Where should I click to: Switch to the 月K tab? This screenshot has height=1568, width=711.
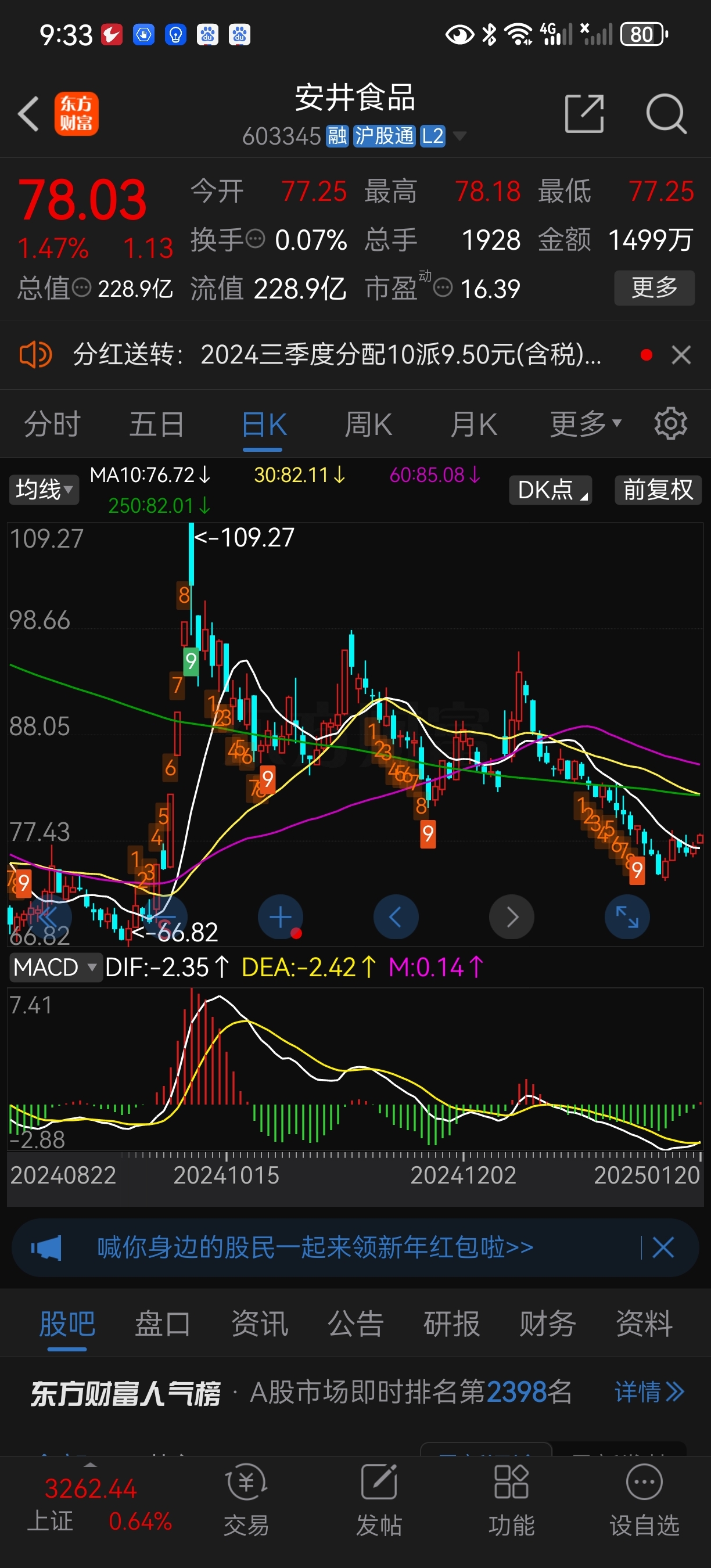point(473,424)
